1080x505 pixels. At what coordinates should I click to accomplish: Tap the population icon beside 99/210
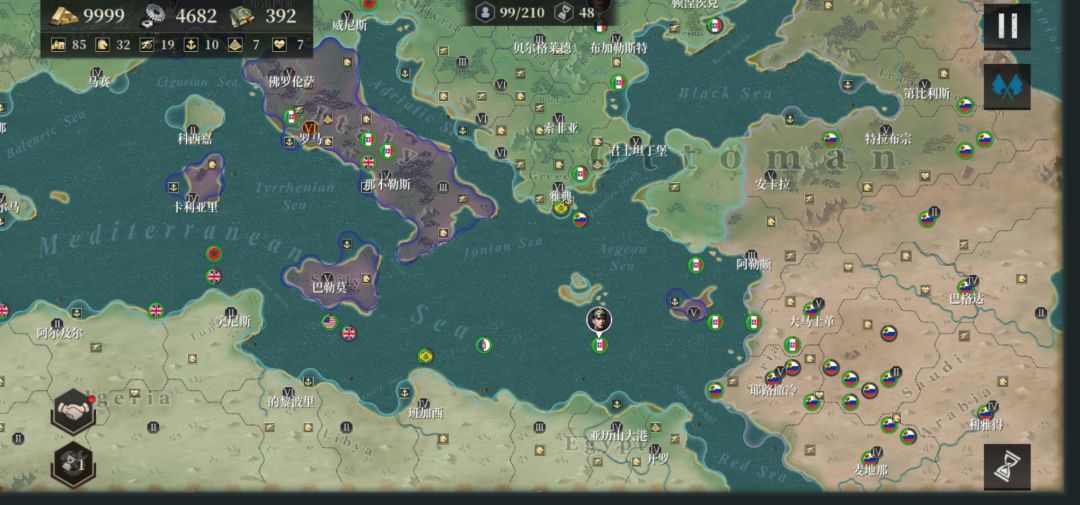(x=486, y=12)
